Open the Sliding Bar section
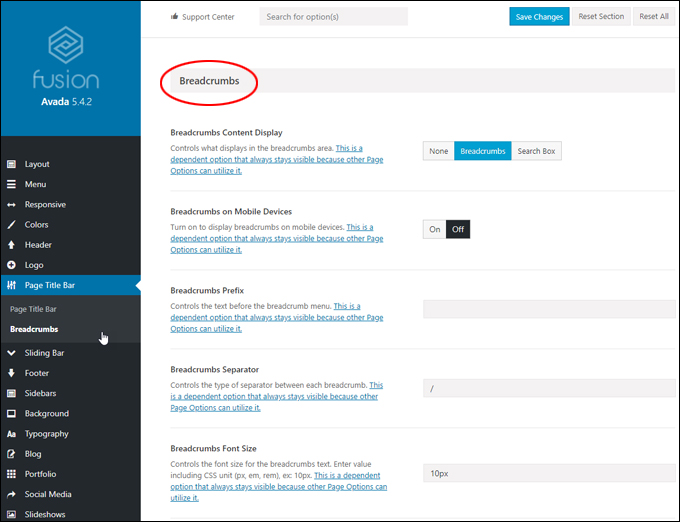Screen dimensions: 680x522 point(70,353)
